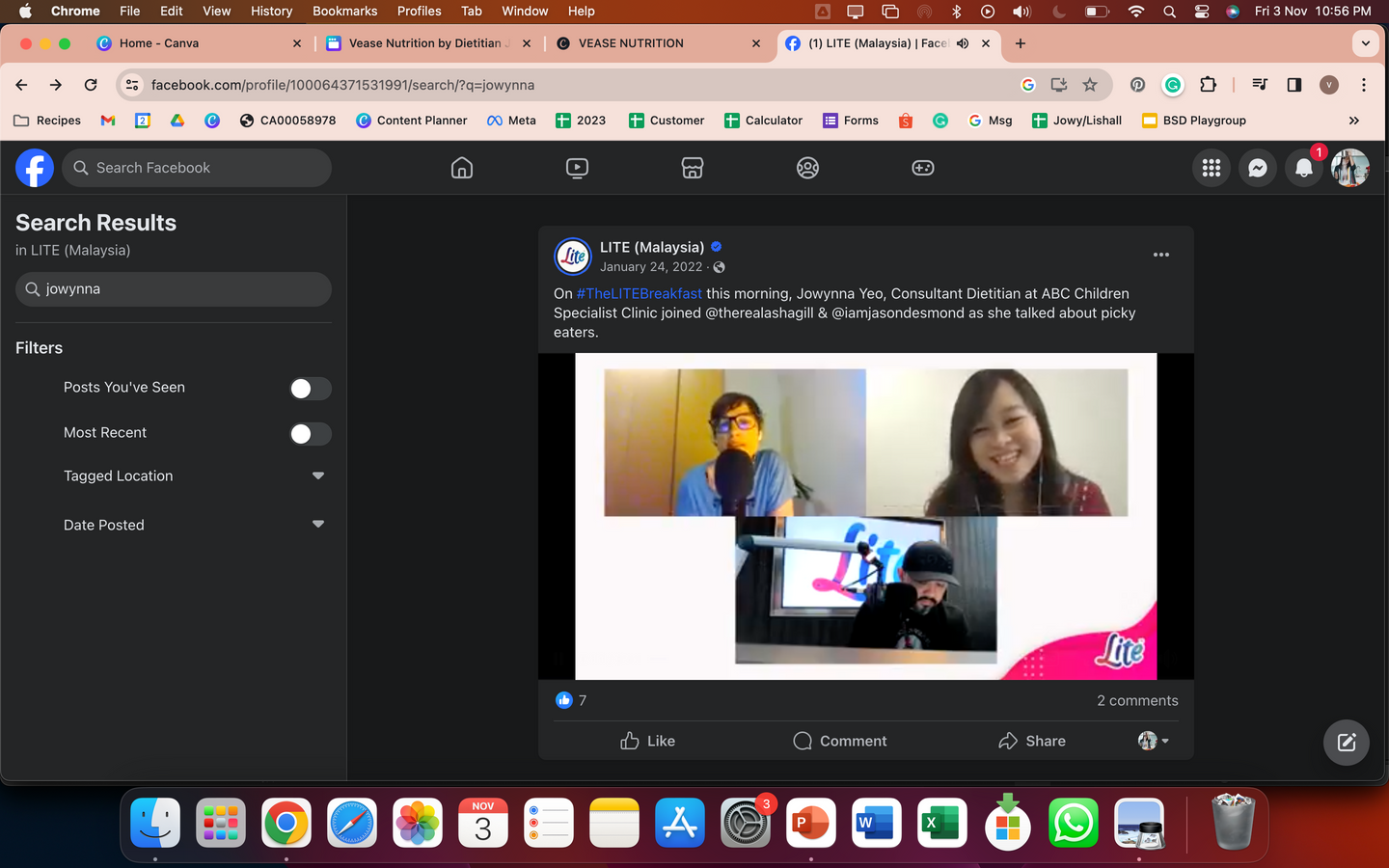Viewport: 1389px width, 868px height.
Task: Open the Gaming icon
Action: [922, 168]
